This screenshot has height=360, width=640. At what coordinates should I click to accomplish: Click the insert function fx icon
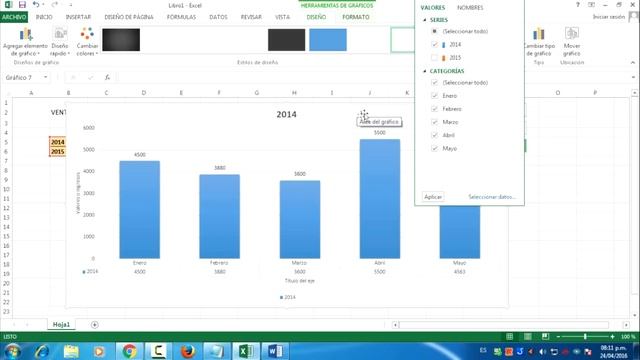click(107, 77)
